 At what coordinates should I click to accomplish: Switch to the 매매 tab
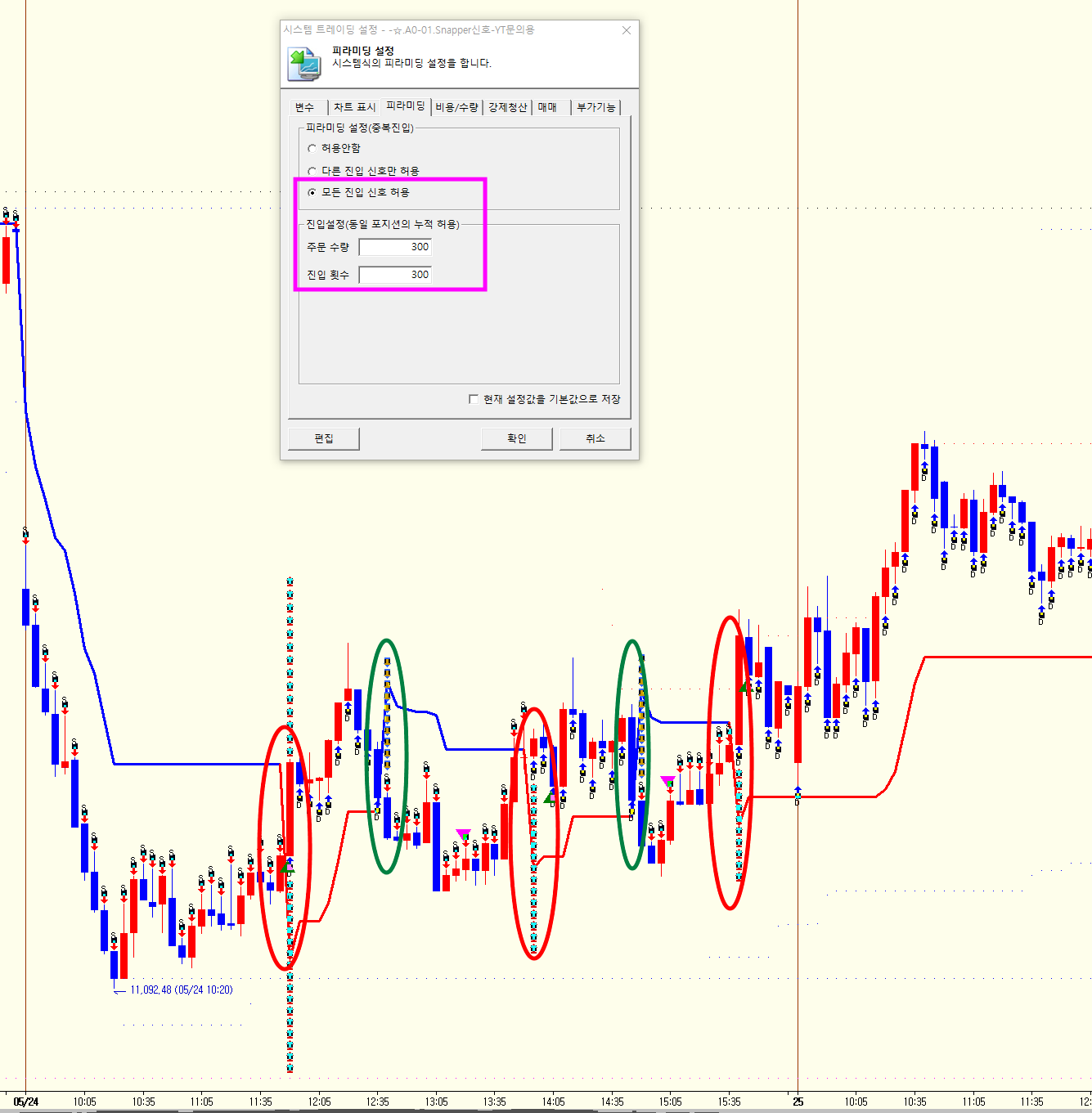point(547,107)
